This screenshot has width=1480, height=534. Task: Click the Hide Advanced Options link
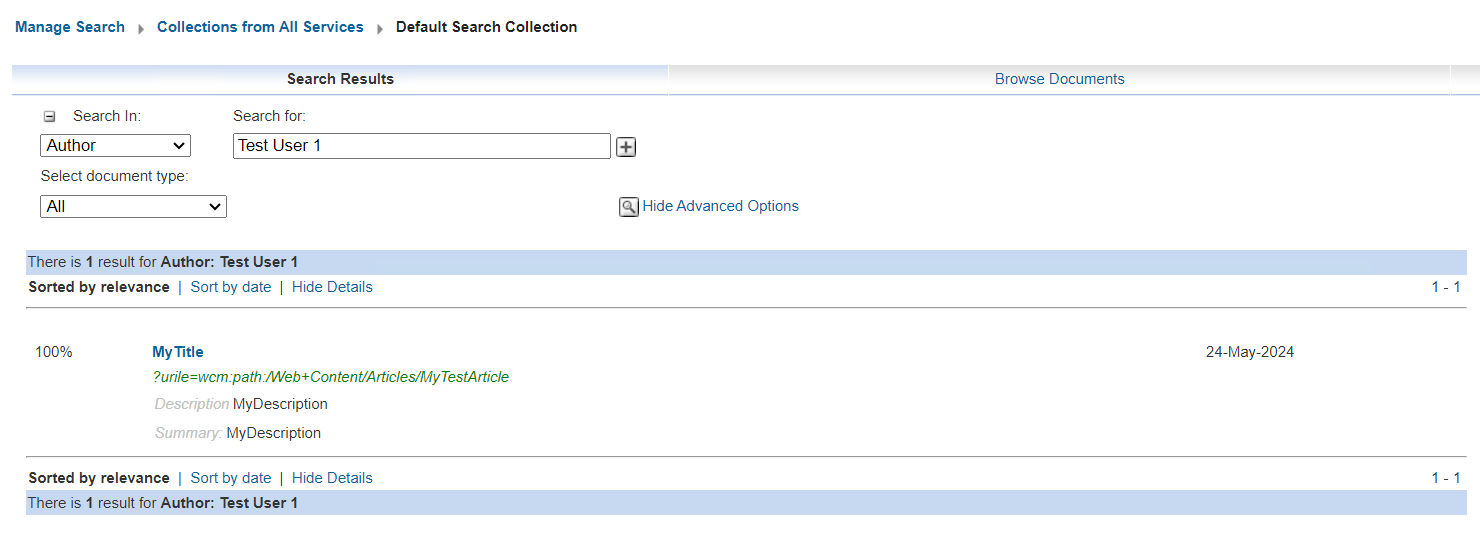click(720, 206)
